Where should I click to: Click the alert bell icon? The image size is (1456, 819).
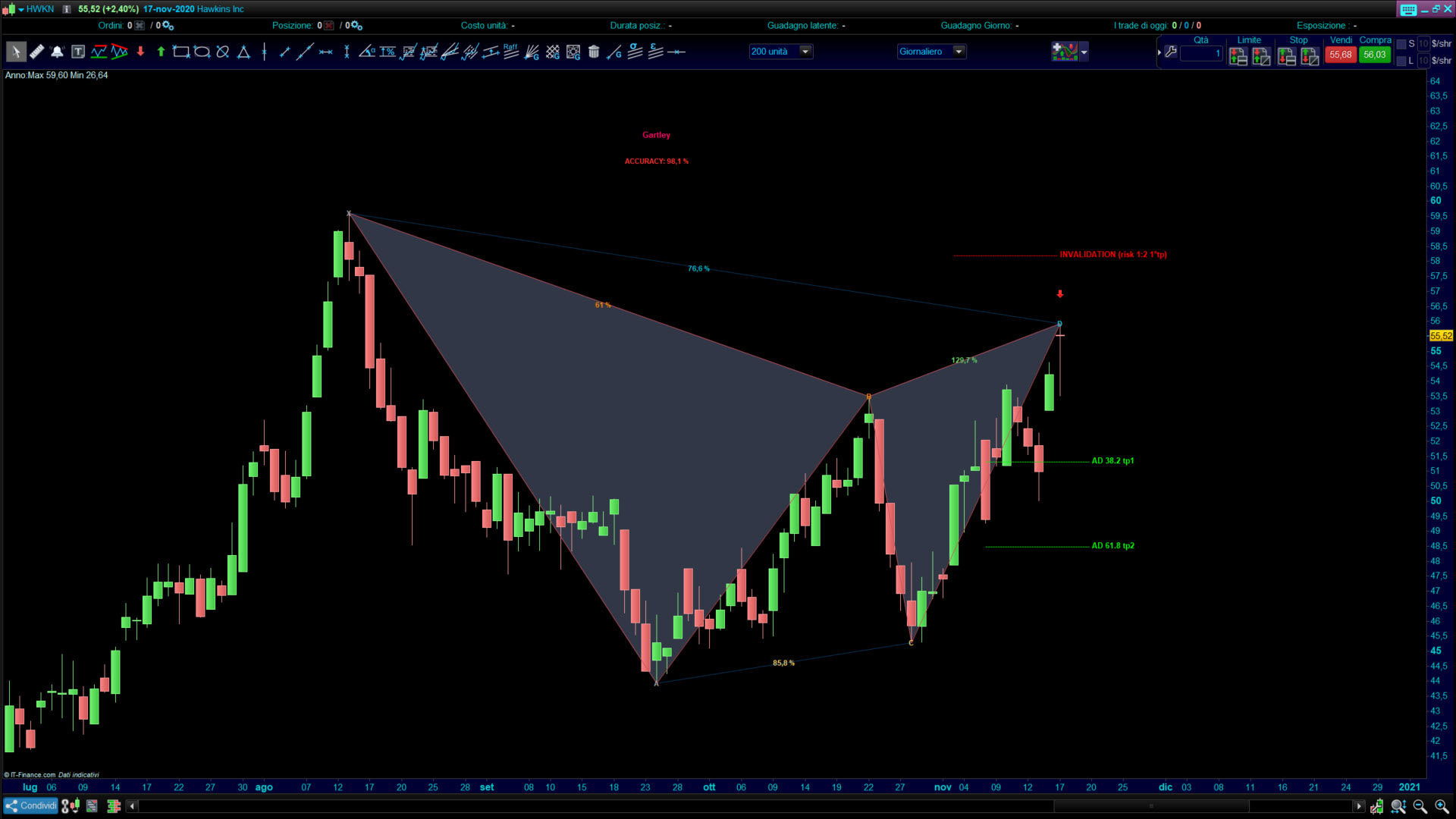coord(57,52)
